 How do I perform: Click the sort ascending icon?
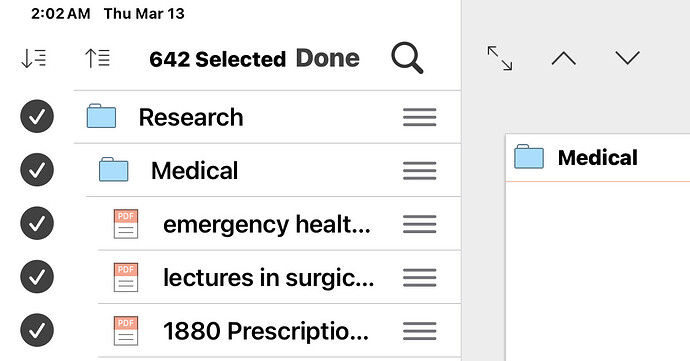[x=97, y=59]
